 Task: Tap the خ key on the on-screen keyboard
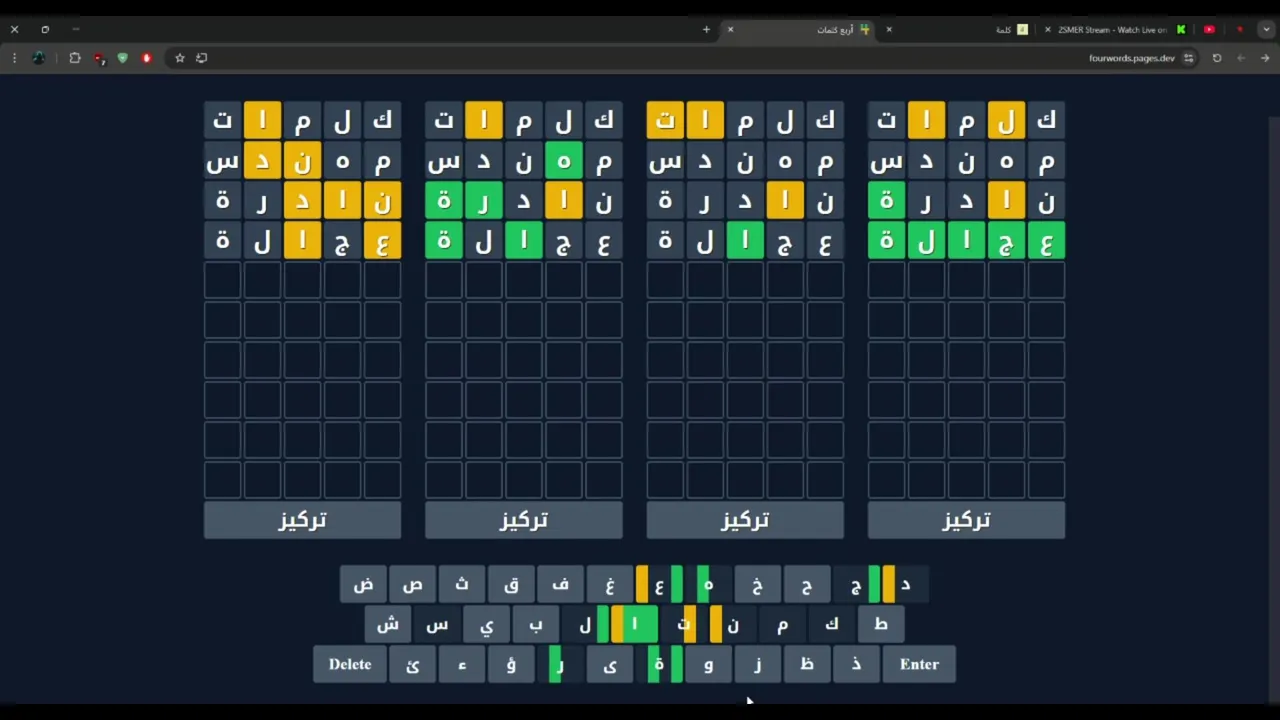click(757, 585)
